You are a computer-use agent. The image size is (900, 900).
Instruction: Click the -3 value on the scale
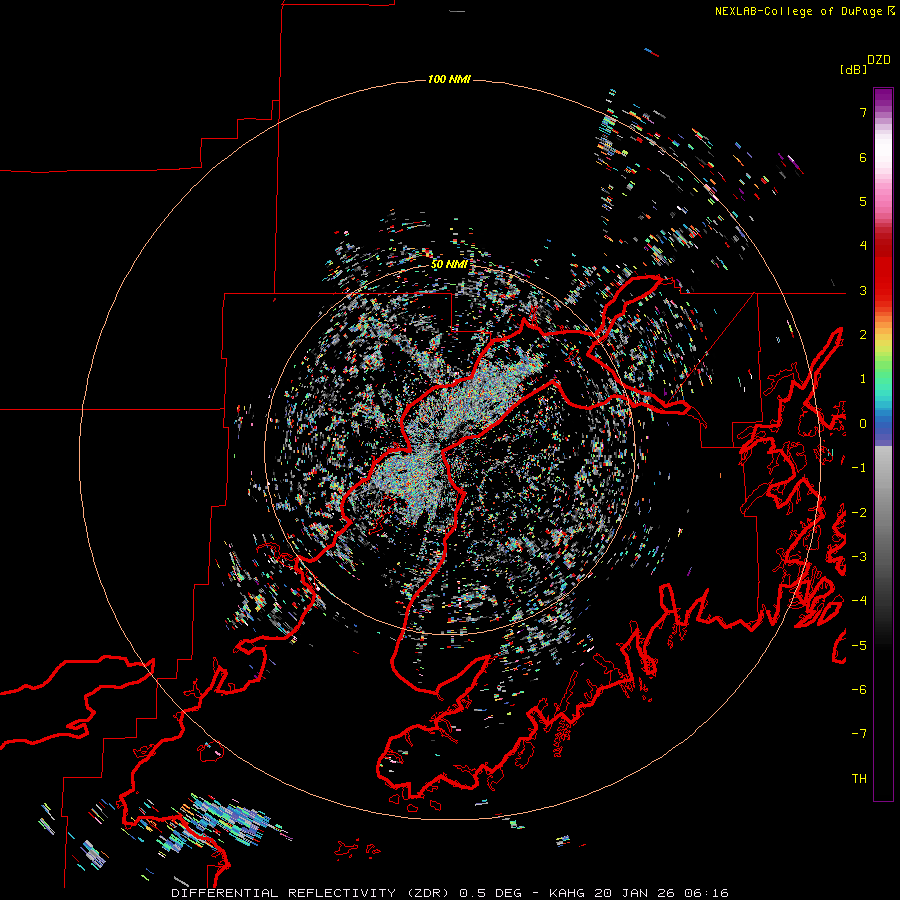point(859,557)
